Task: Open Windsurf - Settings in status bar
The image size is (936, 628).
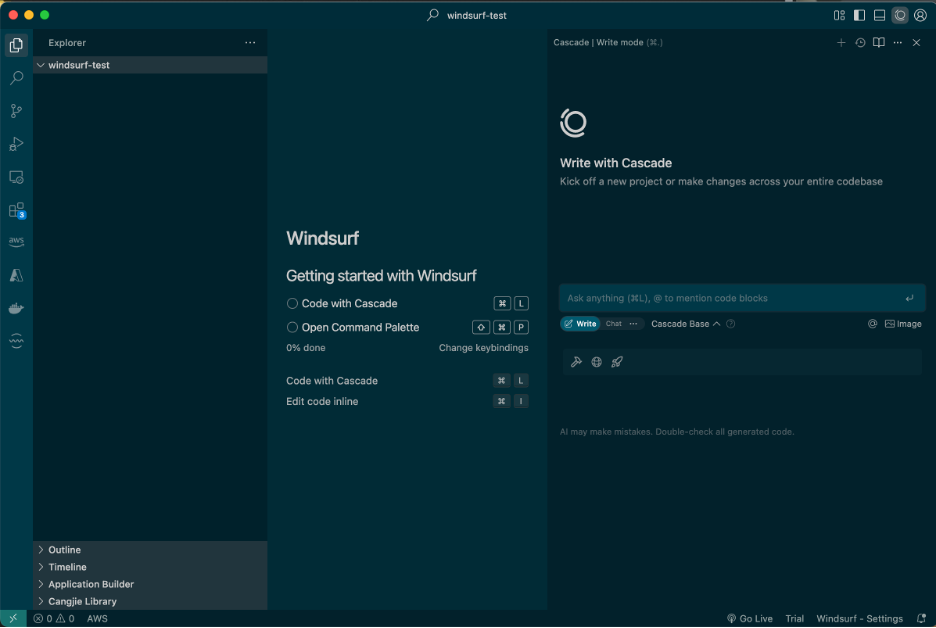Action: coord(860,618)
